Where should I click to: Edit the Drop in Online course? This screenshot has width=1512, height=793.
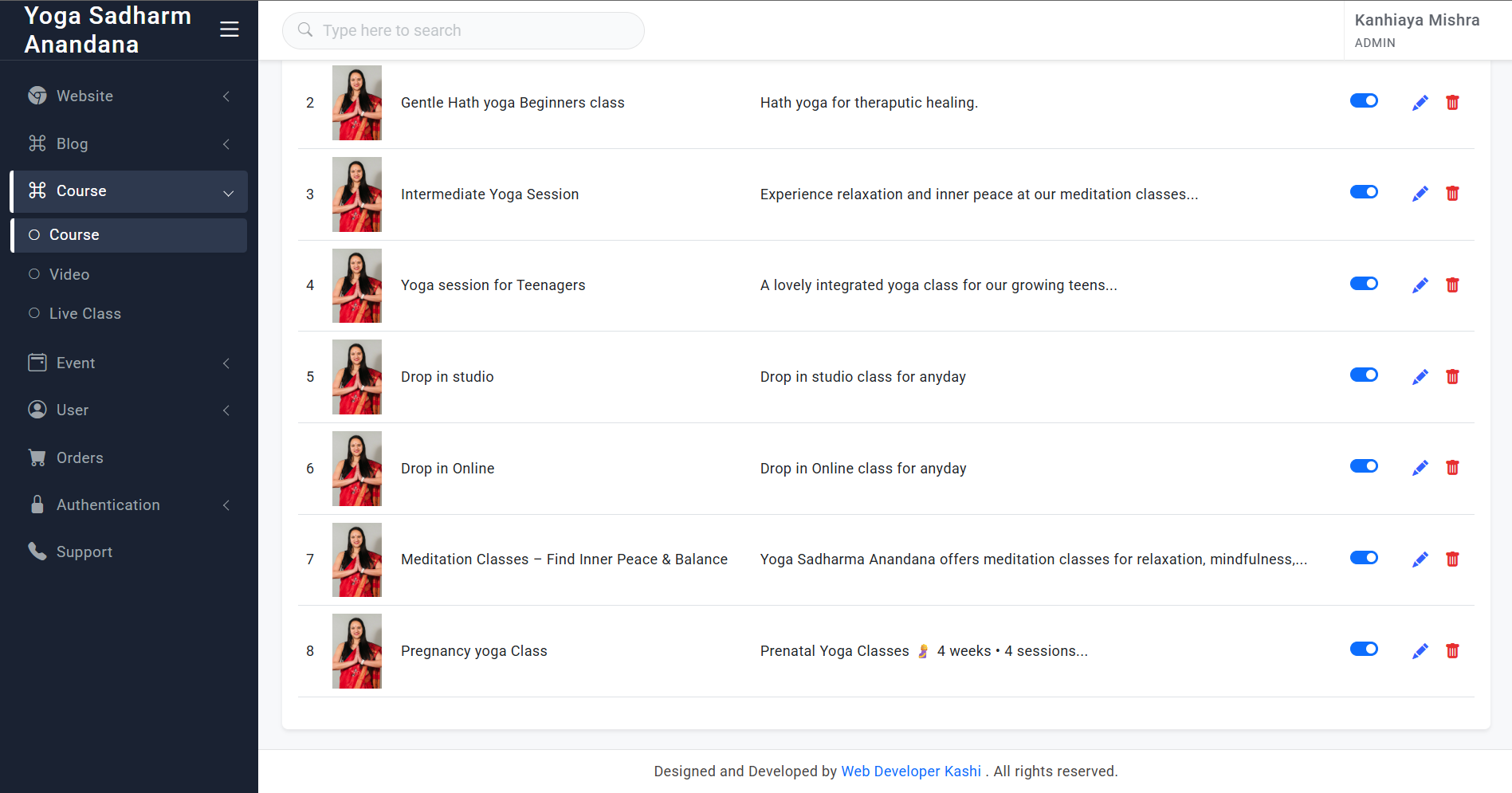click(1420, 468)
